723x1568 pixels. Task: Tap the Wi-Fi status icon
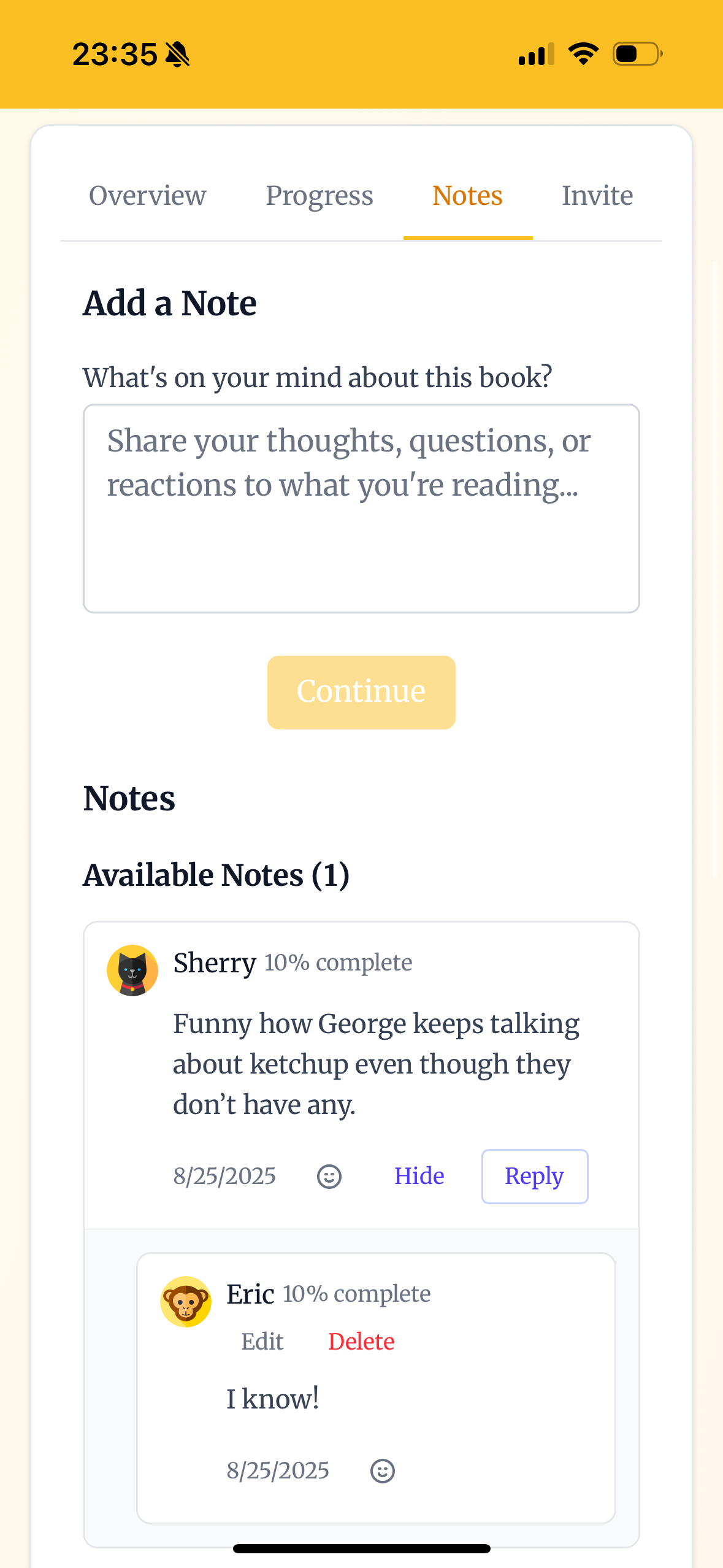tap(583, 54)
